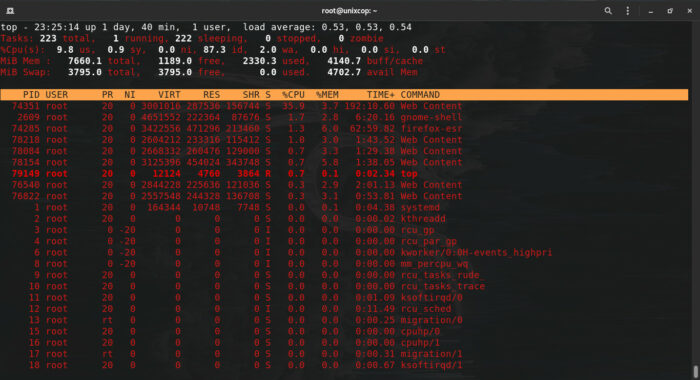Open the terminal search magnifier icon
This screenshot has width=700, height=380.
pyautogui.click(x=608, y=11)
